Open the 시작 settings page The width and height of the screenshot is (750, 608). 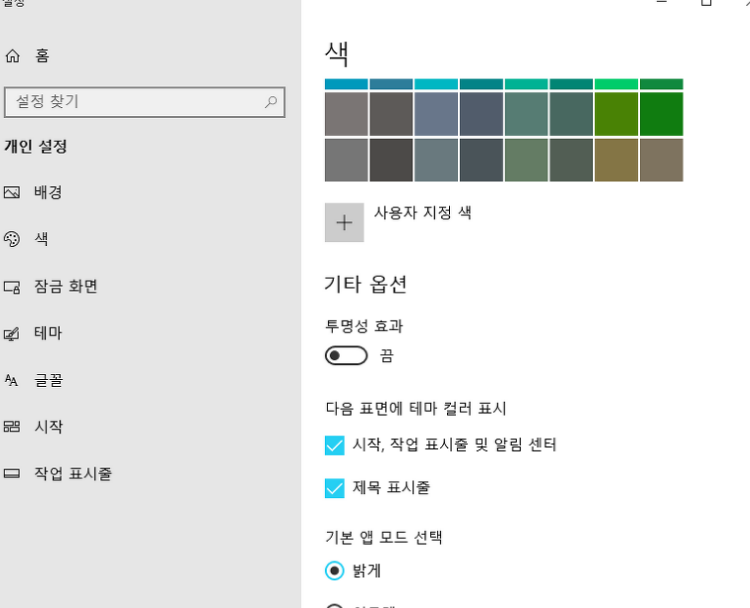(x=48, y=426)
